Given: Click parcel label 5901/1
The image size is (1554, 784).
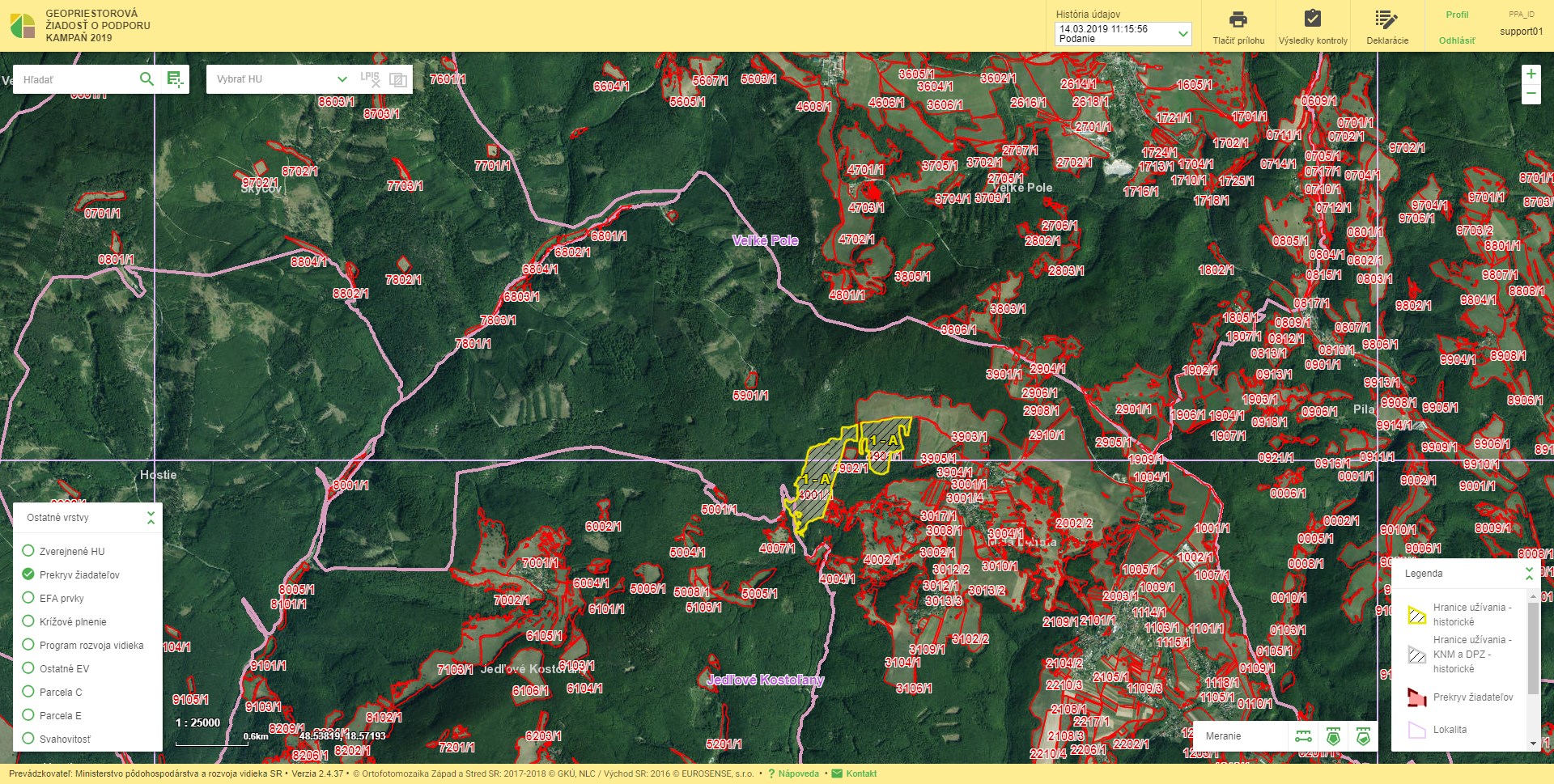Looking at the screenshot, I should (x=750, y=396).
